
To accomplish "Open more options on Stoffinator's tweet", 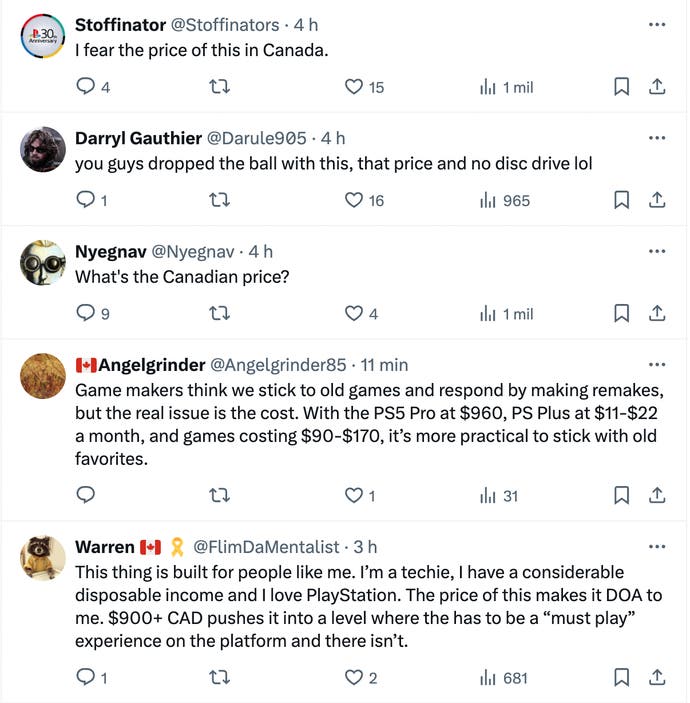I will 657,23.
